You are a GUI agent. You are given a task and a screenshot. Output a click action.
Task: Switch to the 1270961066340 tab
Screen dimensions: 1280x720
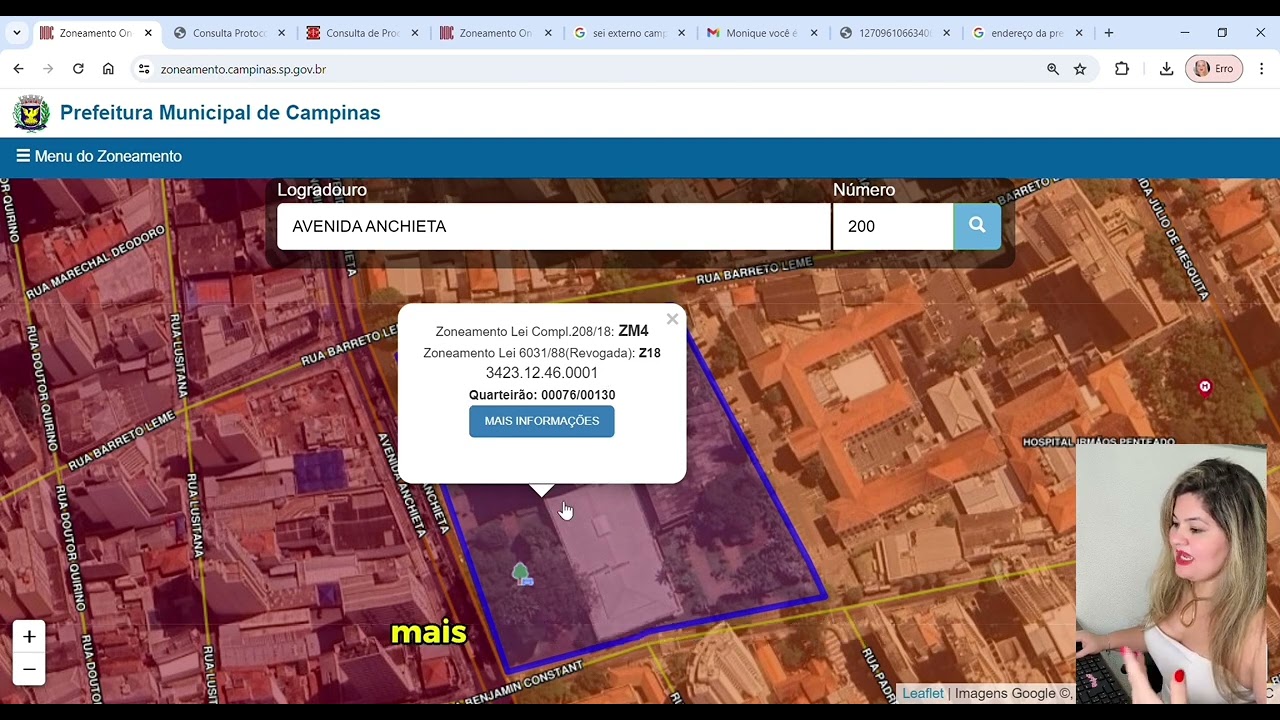[x=895, y=33]
